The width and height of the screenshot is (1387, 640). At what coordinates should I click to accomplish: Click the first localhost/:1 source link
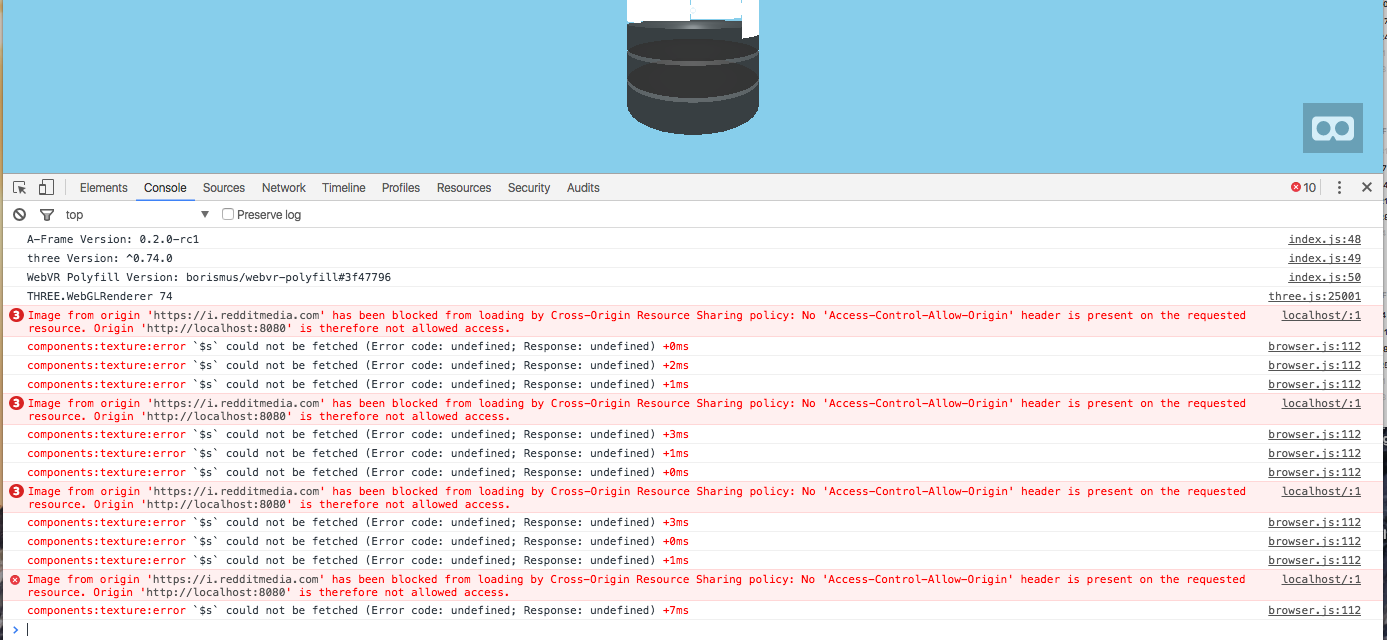point(1321,315)
